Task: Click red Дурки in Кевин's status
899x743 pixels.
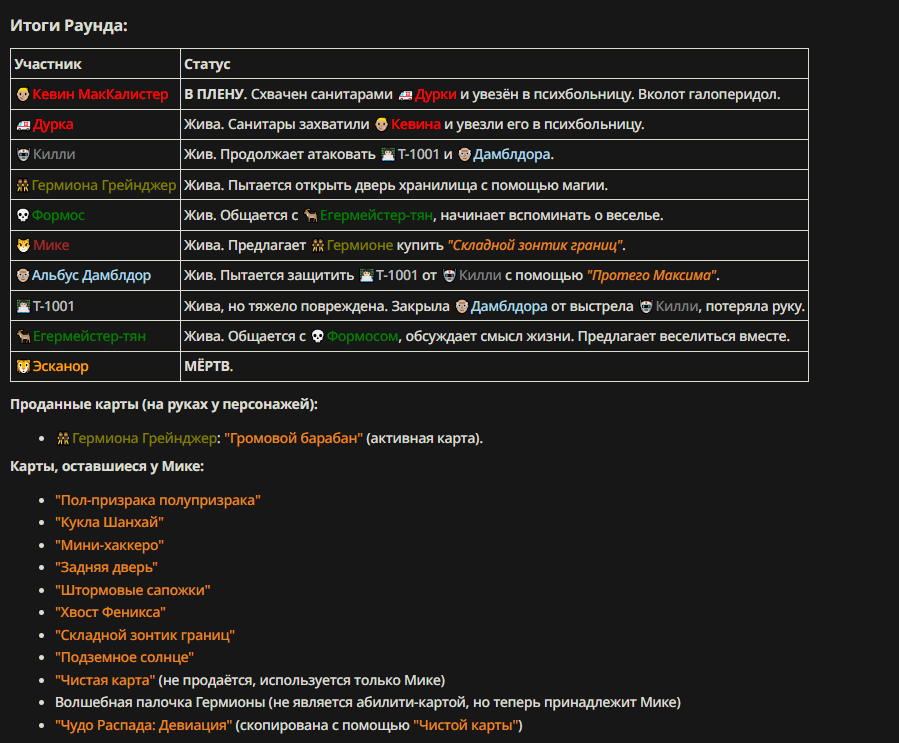Action: click(x=436, y=95)
